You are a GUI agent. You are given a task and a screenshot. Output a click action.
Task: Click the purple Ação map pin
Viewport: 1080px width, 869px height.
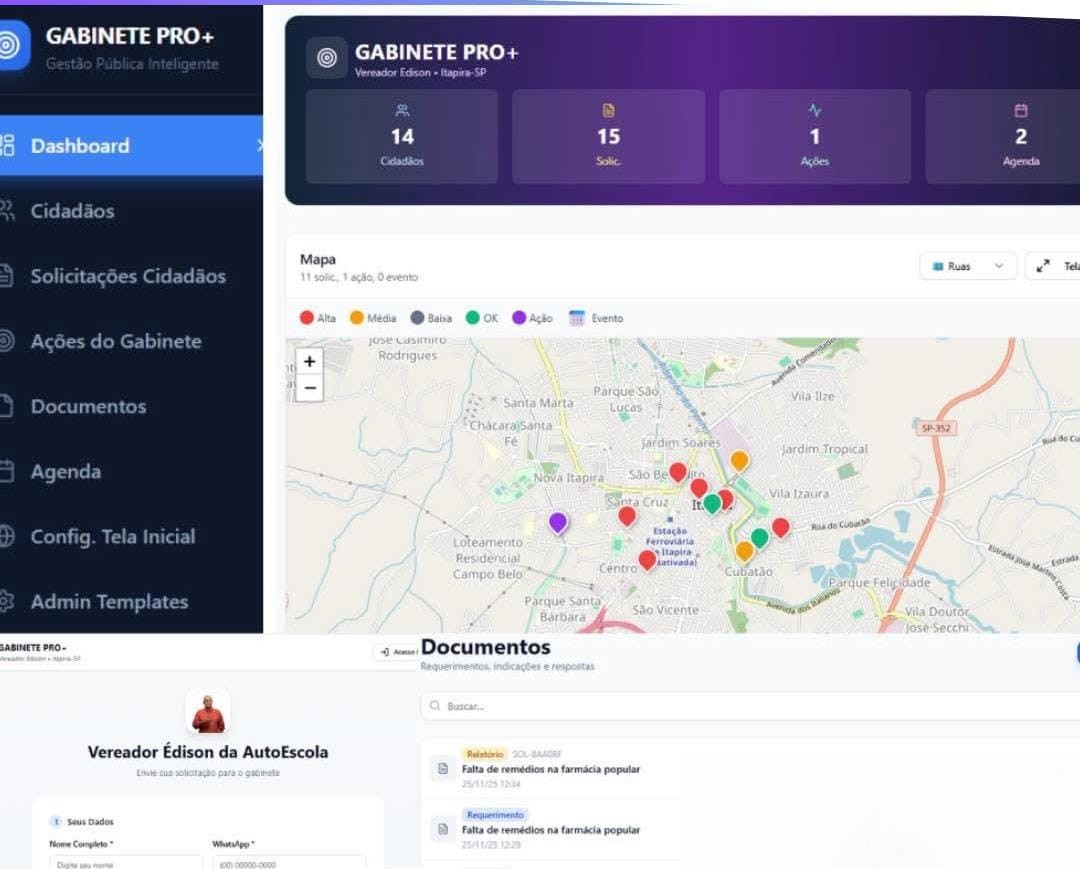pos(558,522)
